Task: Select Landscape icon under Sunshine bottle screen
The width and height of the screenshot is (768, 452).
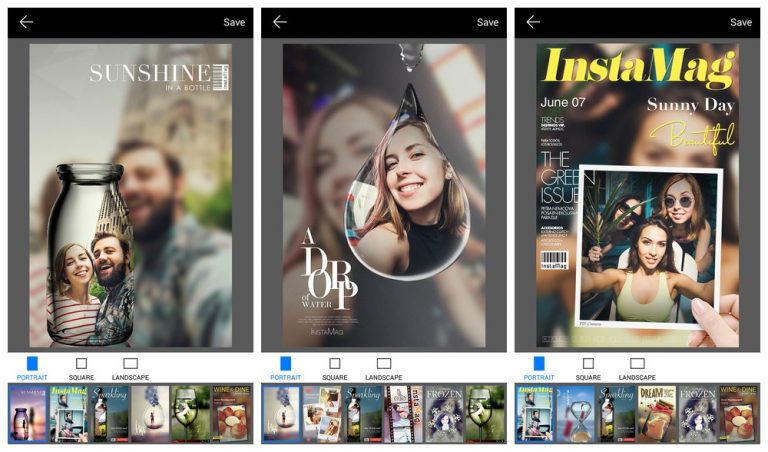Action: 130,363
